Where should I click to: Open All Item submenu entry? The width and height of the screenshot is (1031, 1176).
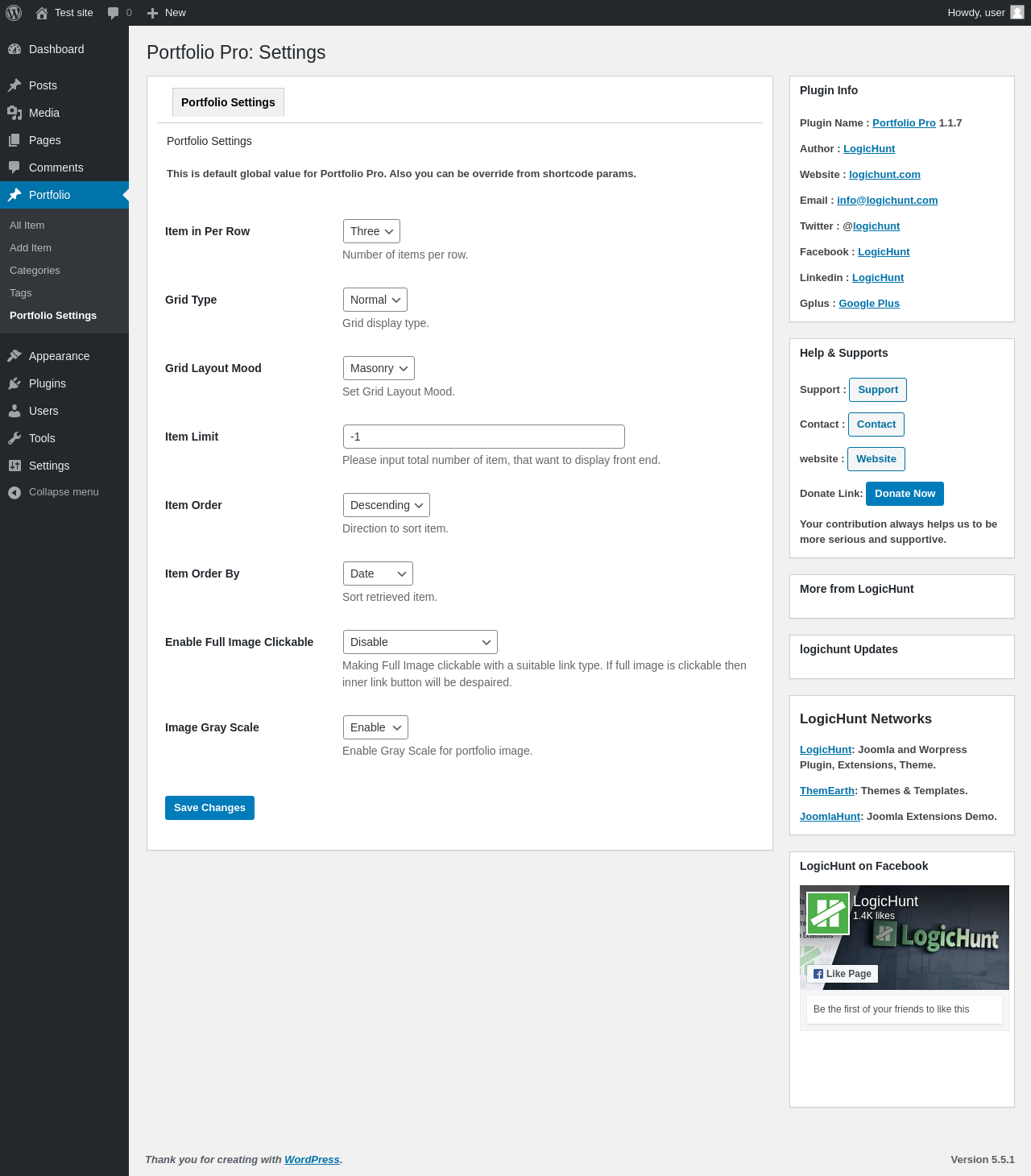[64, 226]
